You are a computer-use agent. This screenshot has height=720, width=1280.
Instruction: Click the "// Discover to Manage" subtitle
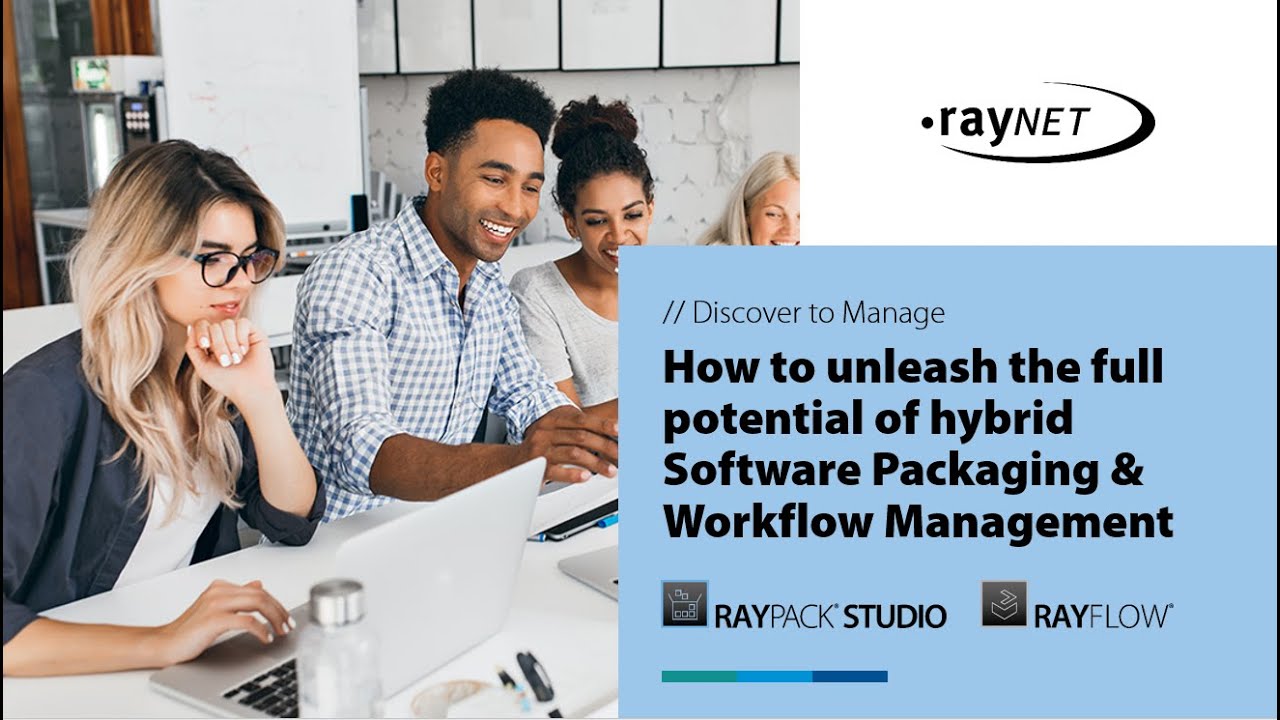coord(803,313)
